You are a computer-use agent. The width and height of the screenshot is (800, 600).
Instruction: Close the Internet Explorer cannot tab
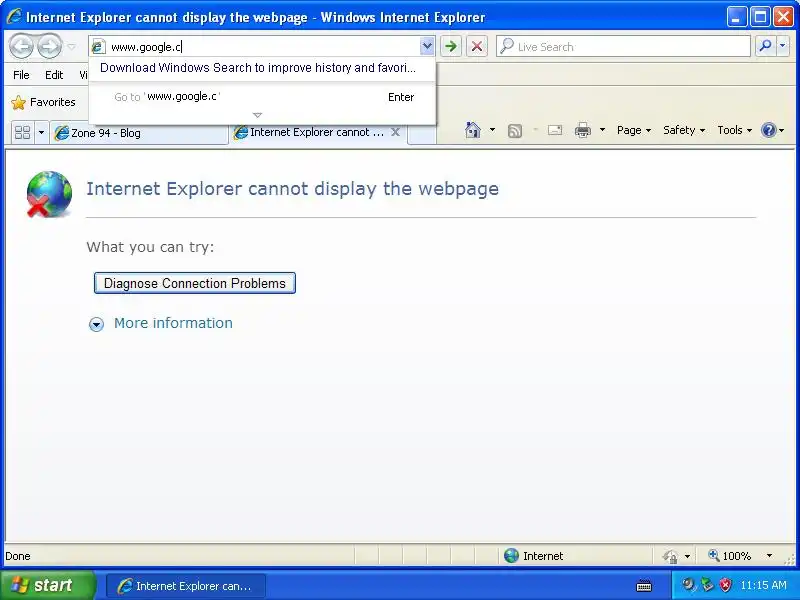pyautogui.click(x=395, y=132)
